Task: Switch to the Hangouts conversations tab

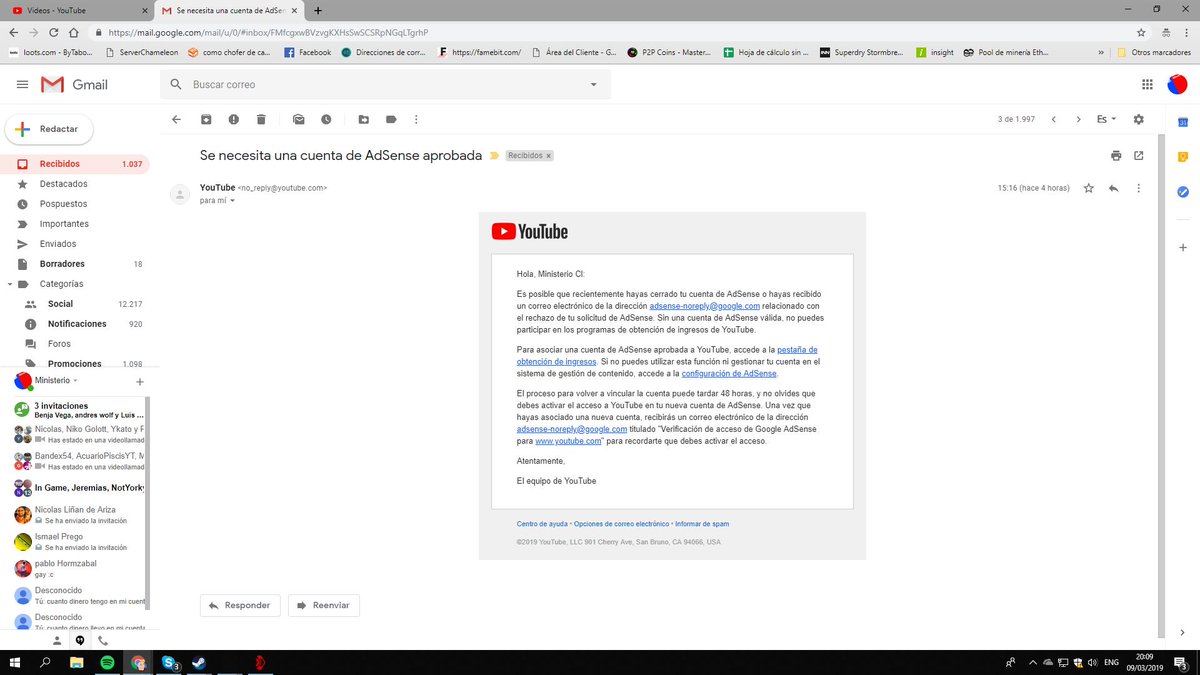Action: pos(79,640)
